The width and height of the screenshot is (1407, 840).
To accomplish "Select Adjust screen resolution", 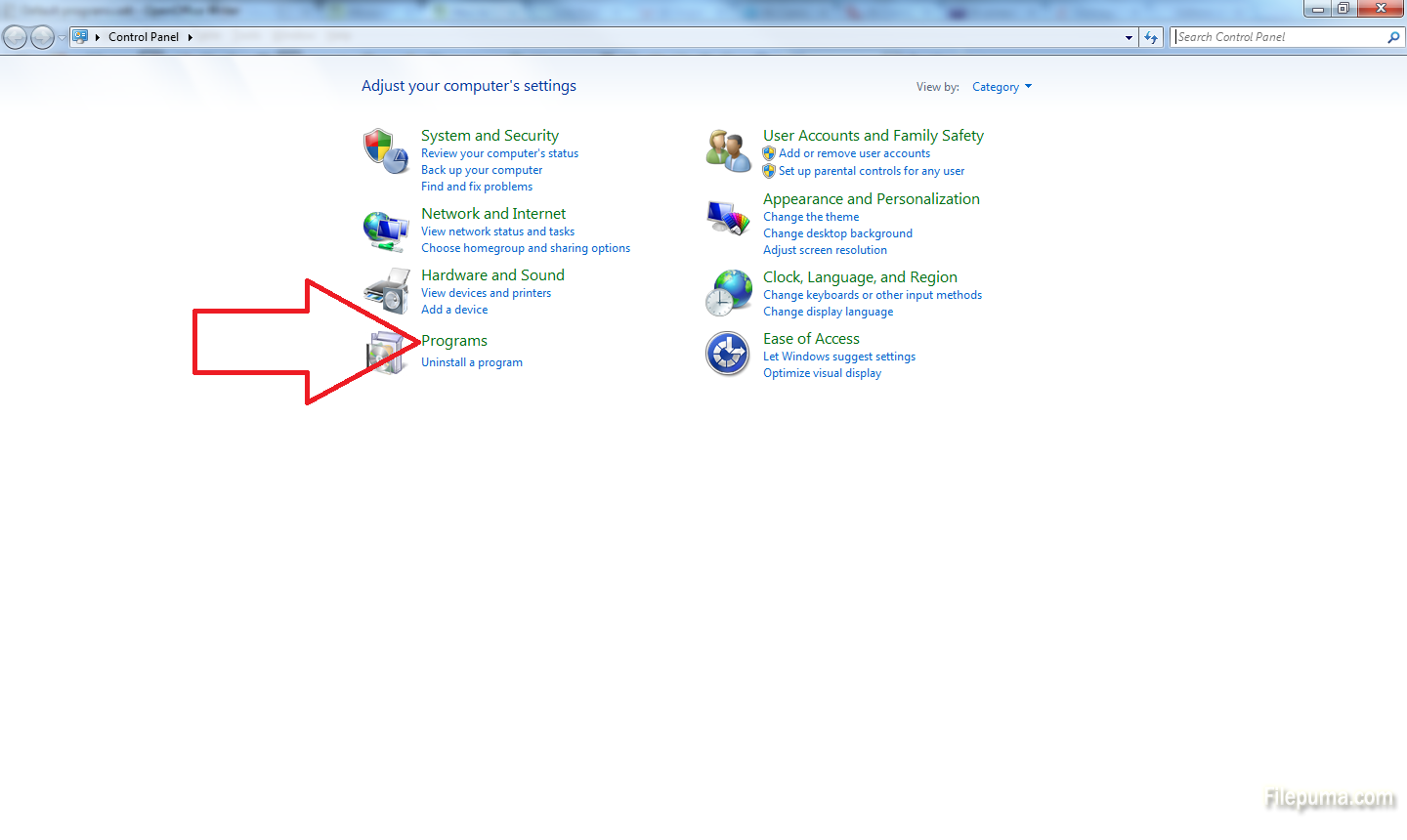I will tap(825, 249).
